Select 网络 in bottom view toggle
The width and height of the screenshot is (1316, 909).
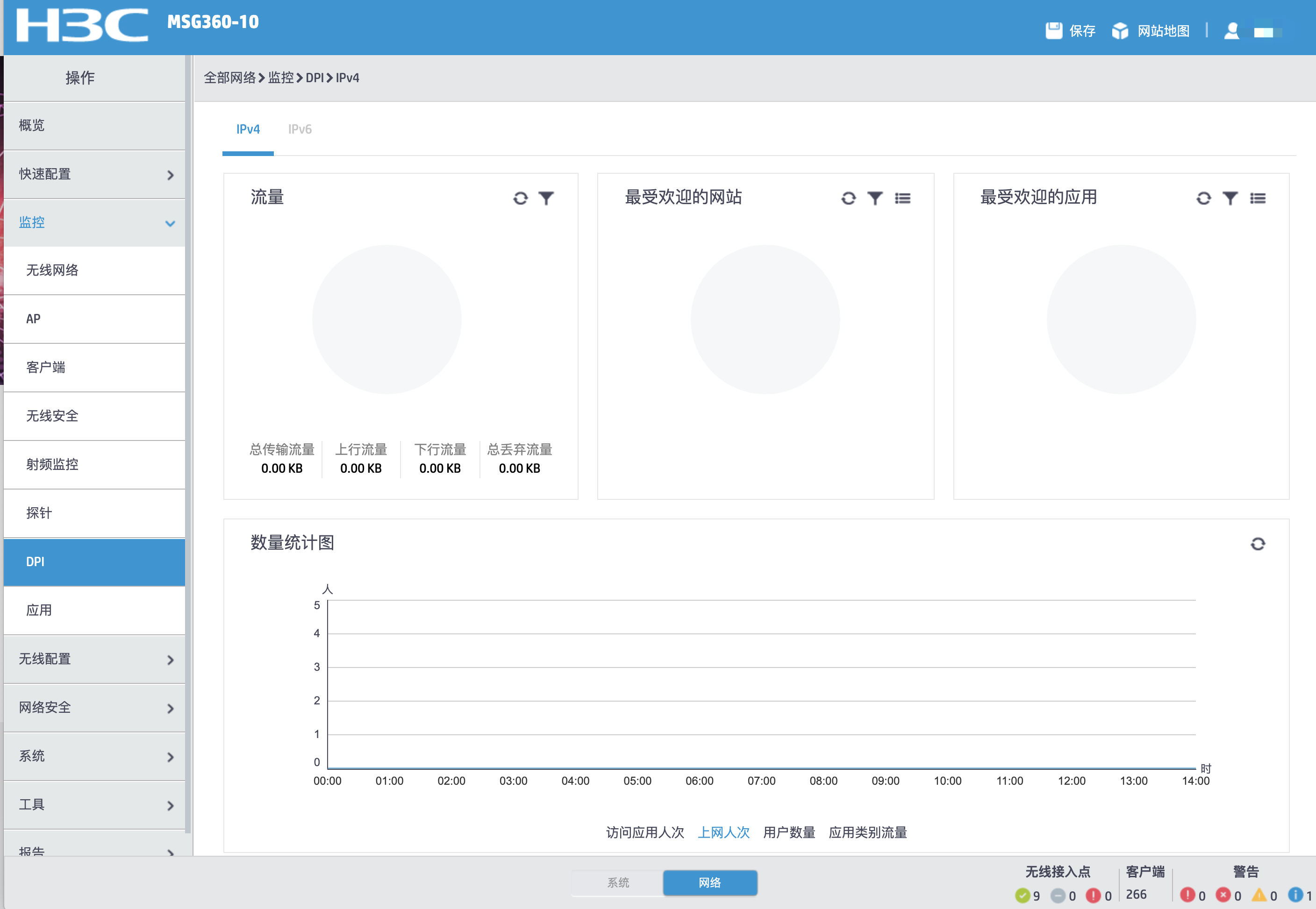[709, 882]
